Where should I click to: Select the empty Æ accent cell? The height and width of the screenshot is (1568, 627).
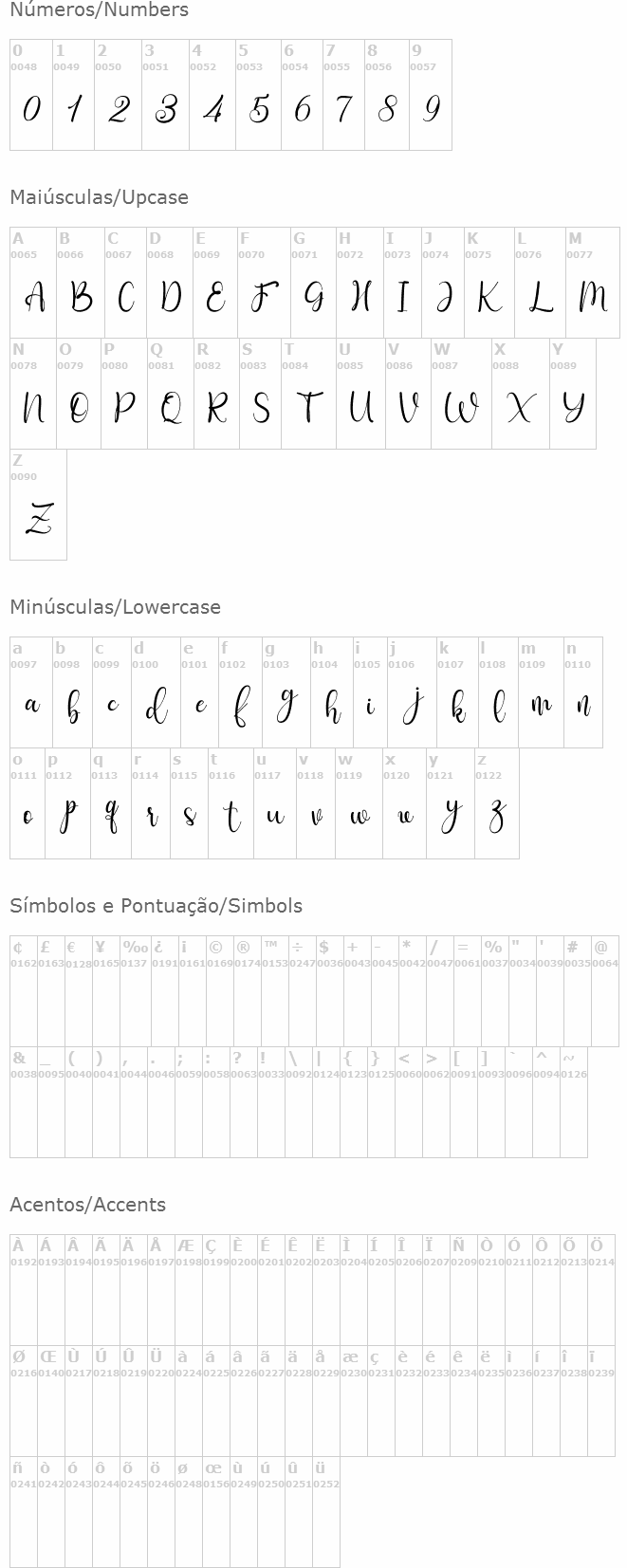coord(189,1290)
